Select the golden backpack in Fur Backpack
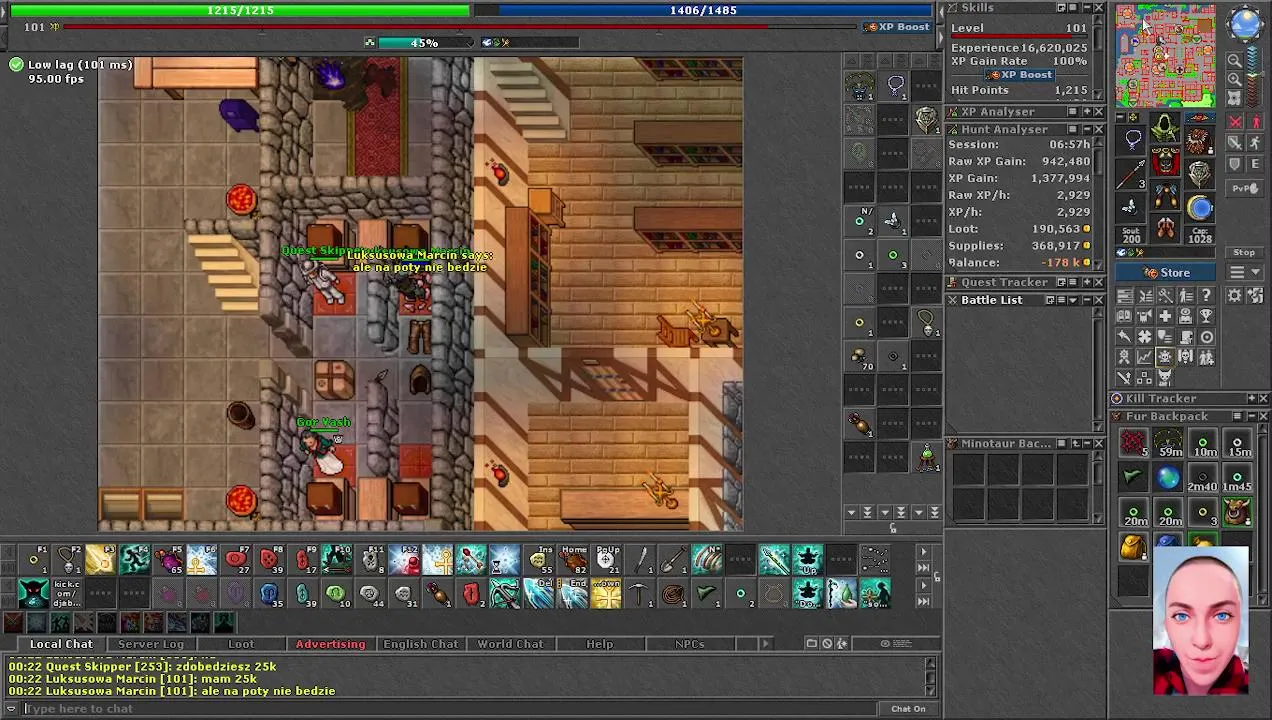The width and height of the screenshot is (1272, 720). 1133,547
